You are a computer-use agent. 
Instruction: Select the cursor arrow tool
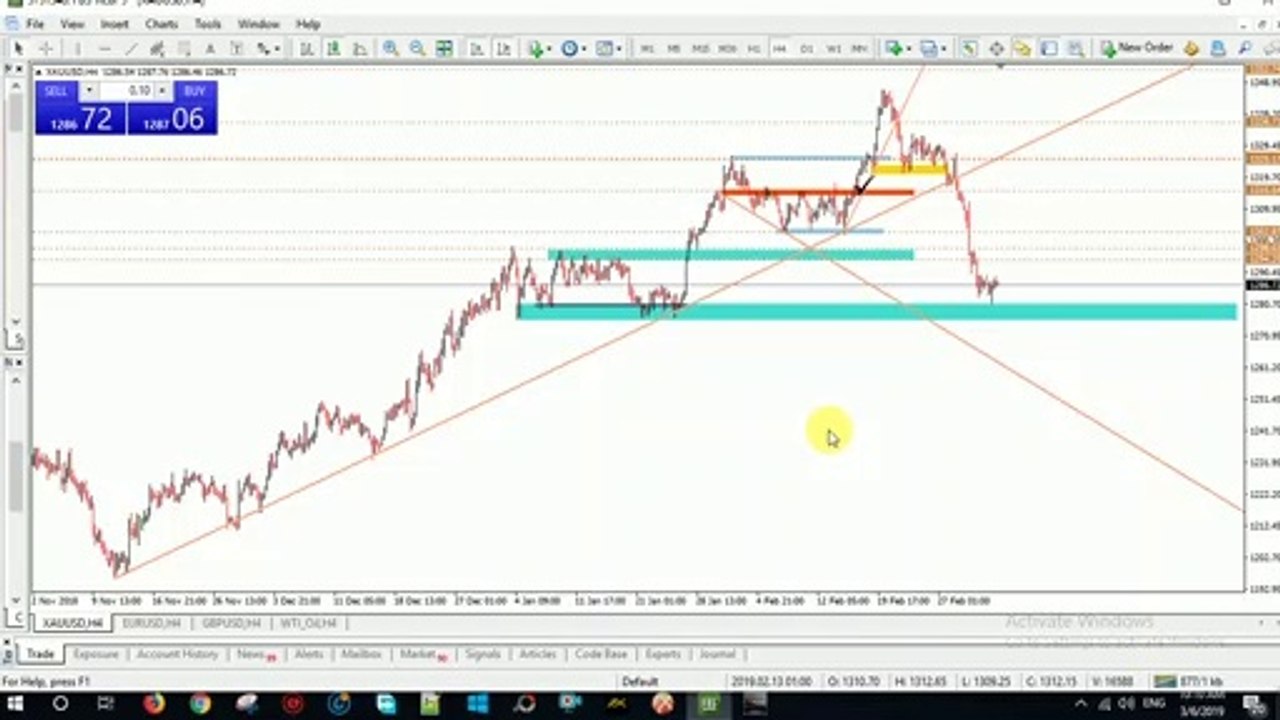pos(18,48)
